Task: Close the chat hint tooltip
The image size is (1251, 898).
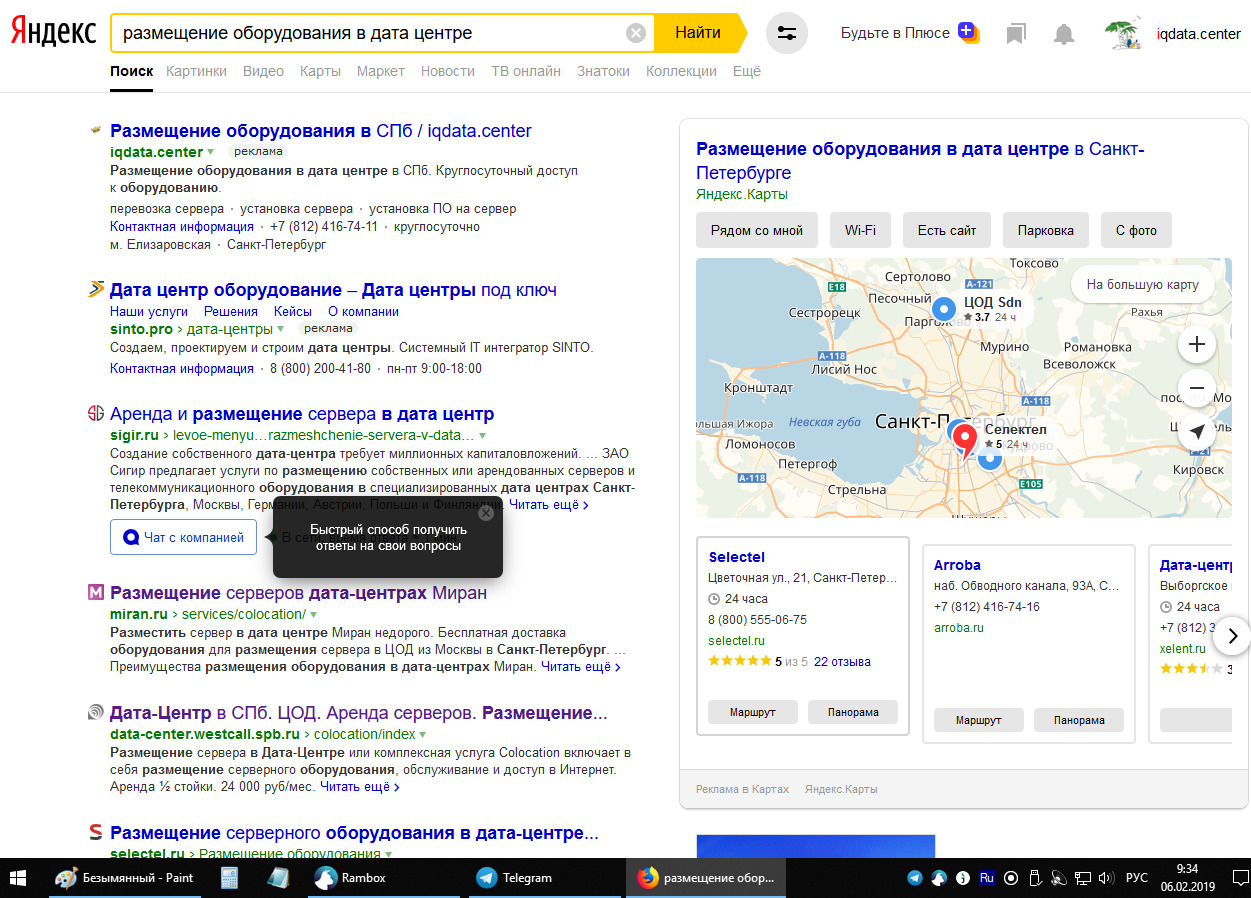Action: point(486,513)
